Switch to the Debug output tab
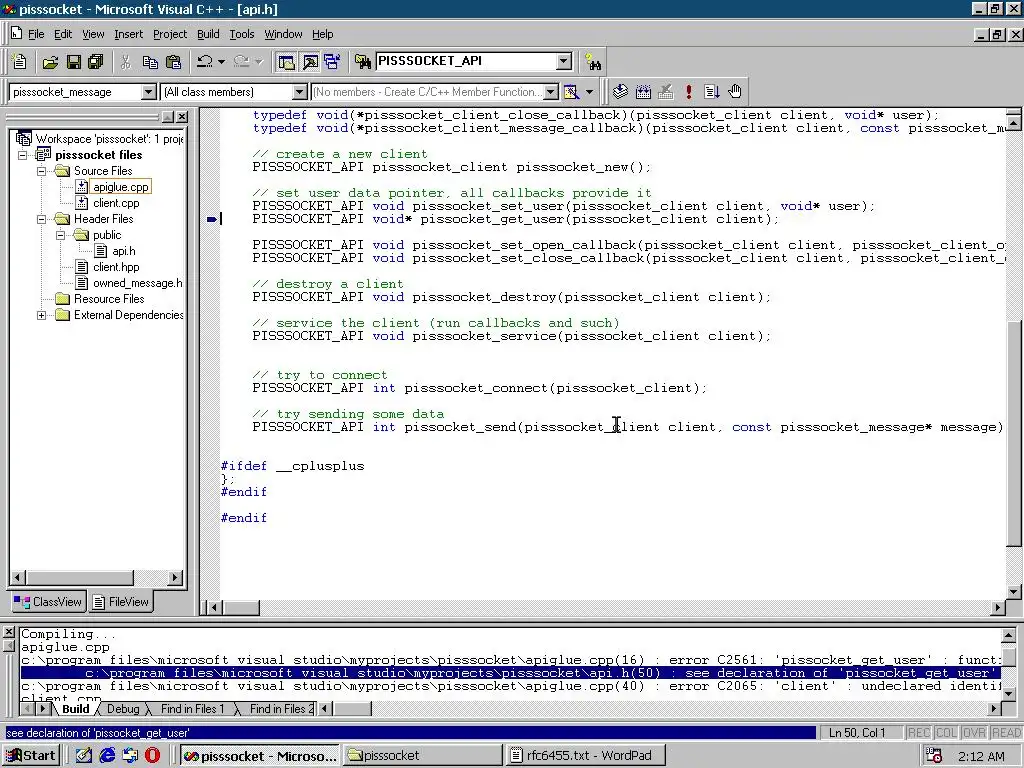This screenshot has height=768, width=1024. tap(123, 709)
